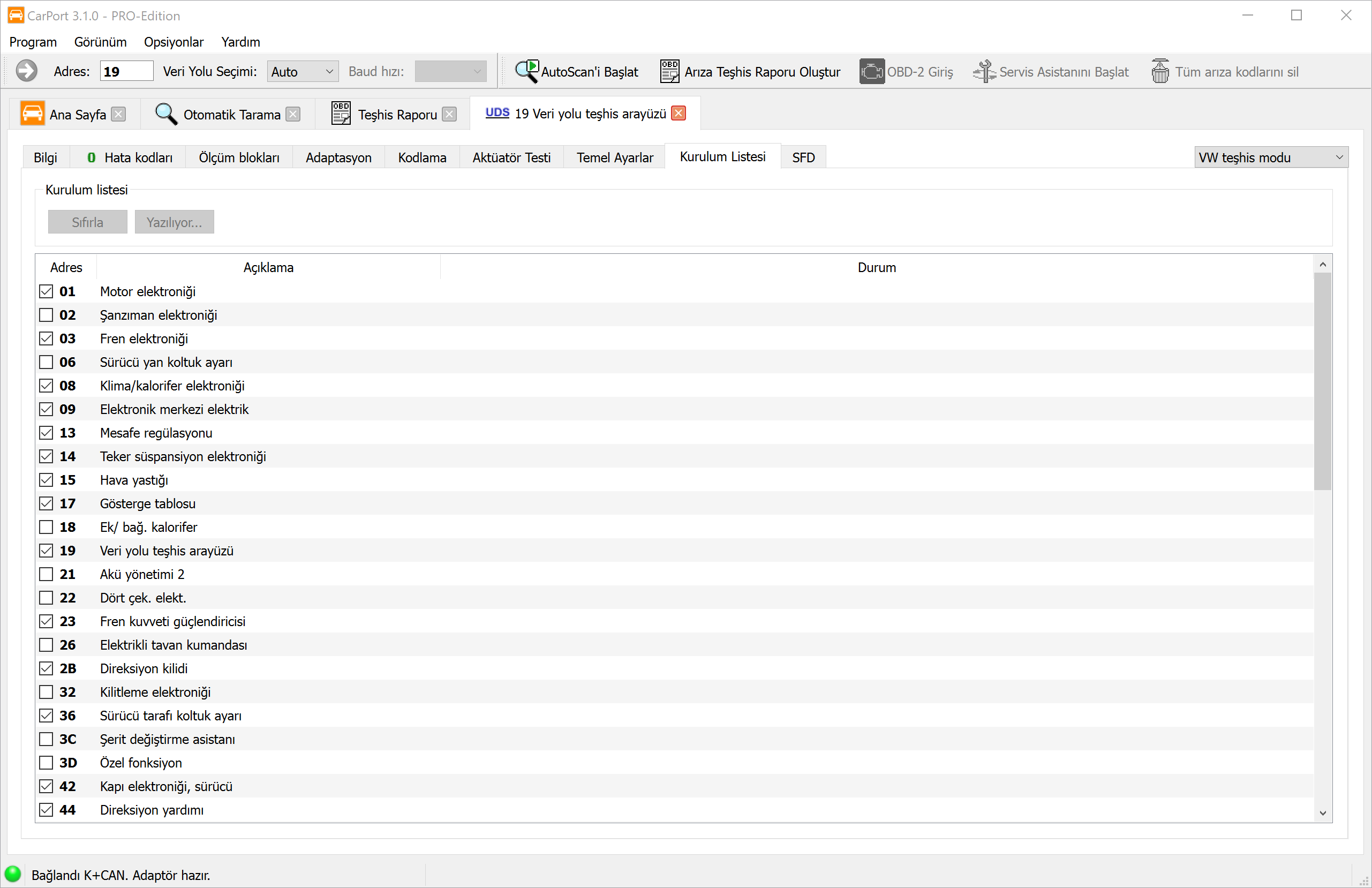
Task: Start the Servis Asistanı wrench icon
Action: point(984,72)
